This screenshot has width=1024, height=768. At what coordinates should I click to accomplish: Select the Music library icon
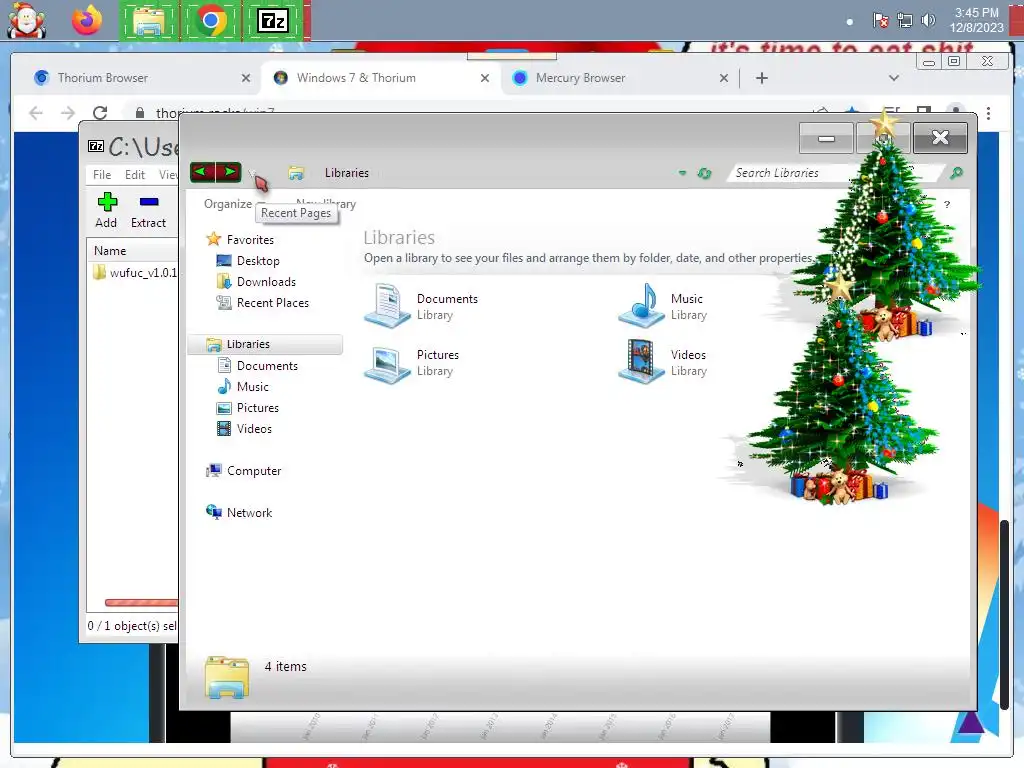(x=641, y=306)
